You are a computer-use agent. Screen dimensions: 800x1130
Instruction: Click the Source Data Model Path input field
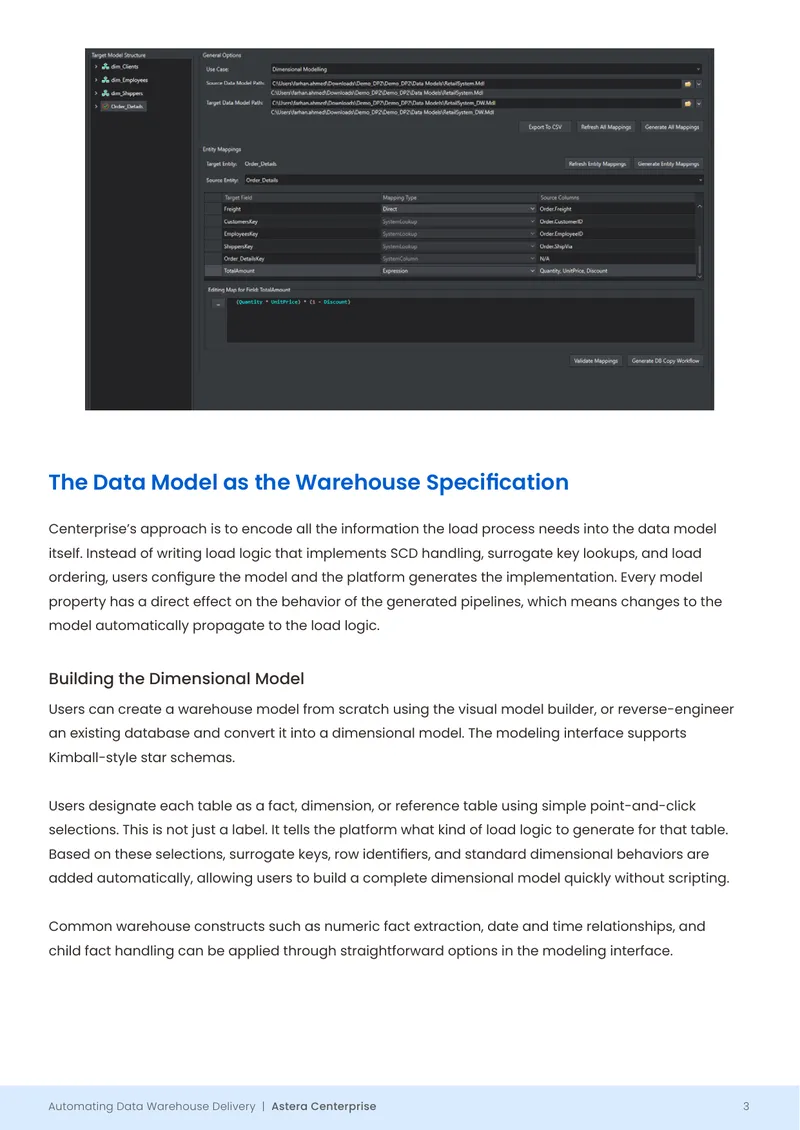(x=476, y=84)
